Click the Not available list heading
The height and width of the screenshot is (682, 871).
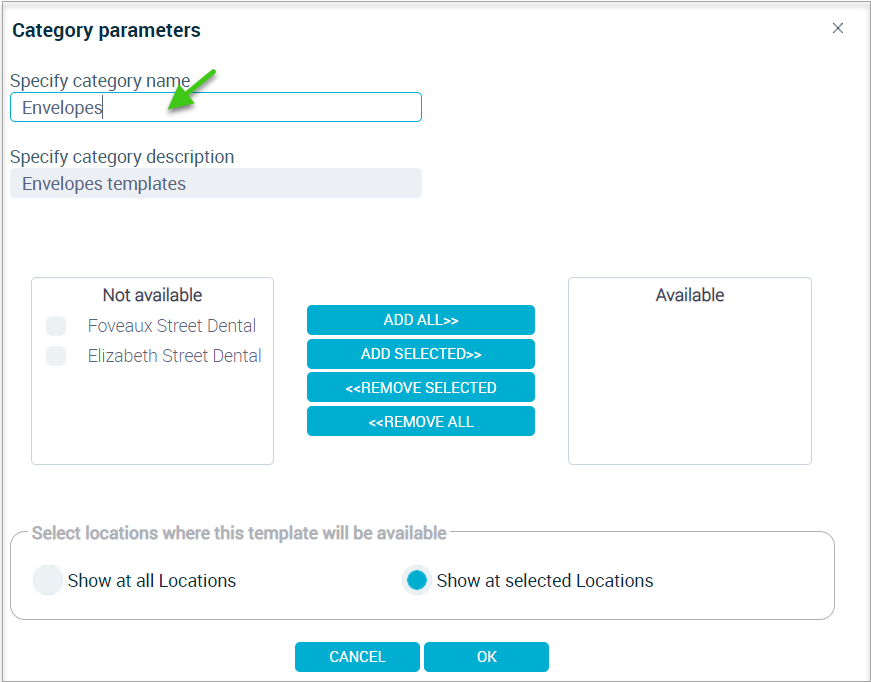(x=152, y=295)
